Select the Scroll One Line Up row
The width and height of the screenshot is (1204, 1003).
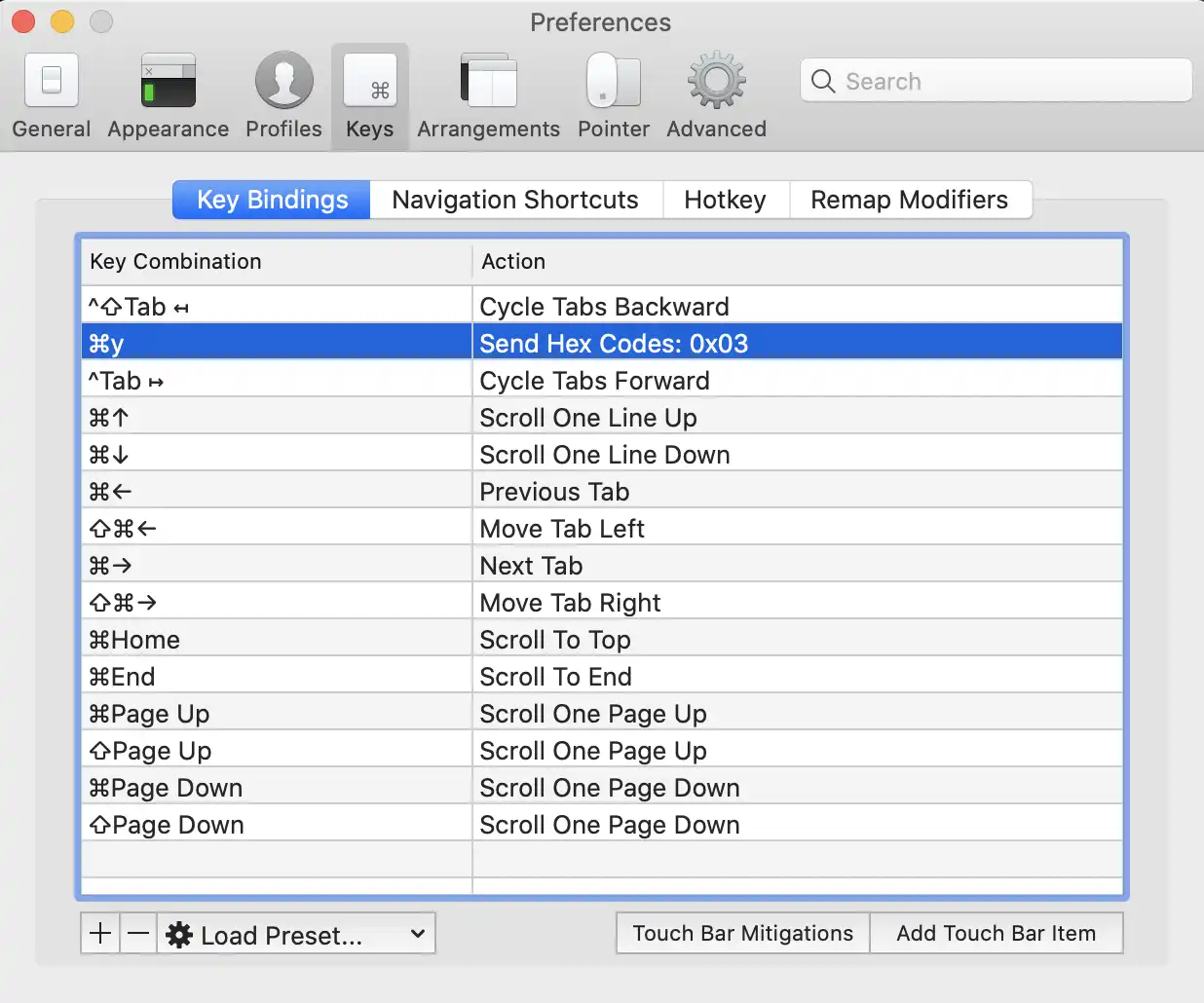click(x=602, y=417)
